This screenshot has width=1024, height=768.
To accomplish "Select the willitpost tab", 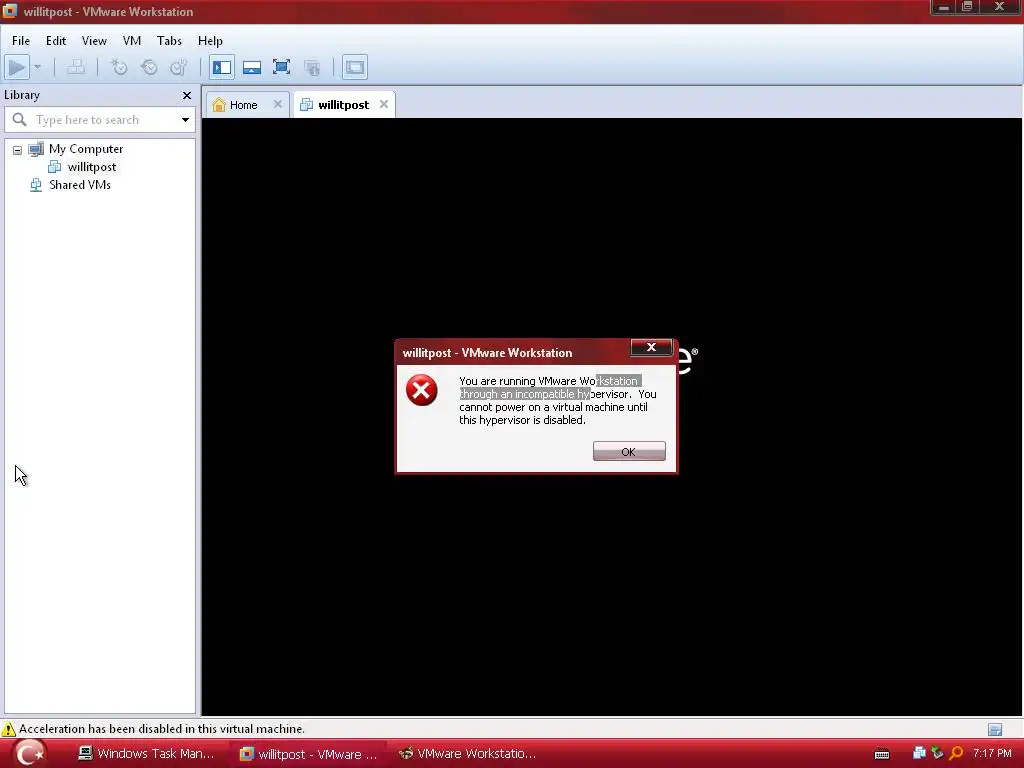I will coord(344,104).
